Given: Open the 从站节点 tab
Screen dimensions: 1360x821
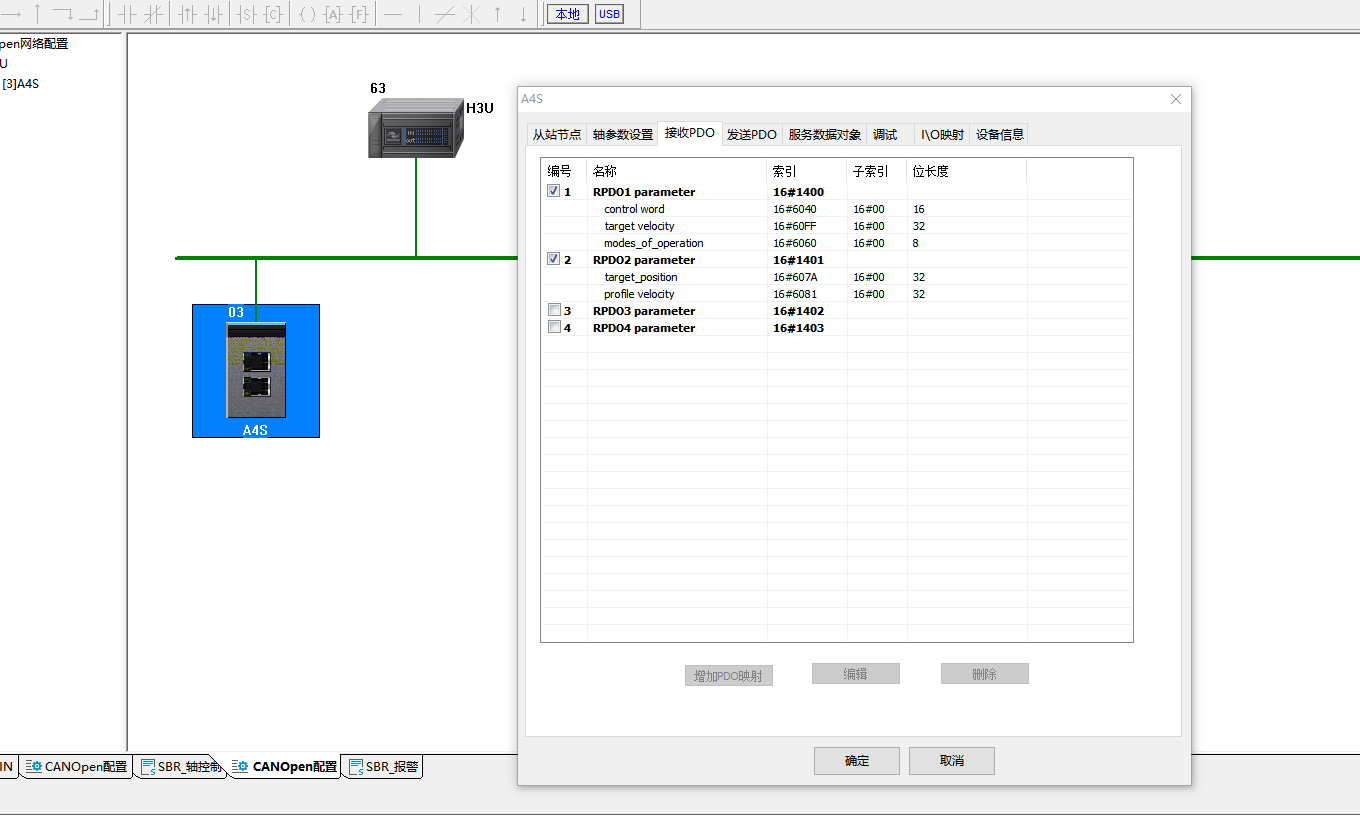Looking at the screenshot, I should point(556,134).
